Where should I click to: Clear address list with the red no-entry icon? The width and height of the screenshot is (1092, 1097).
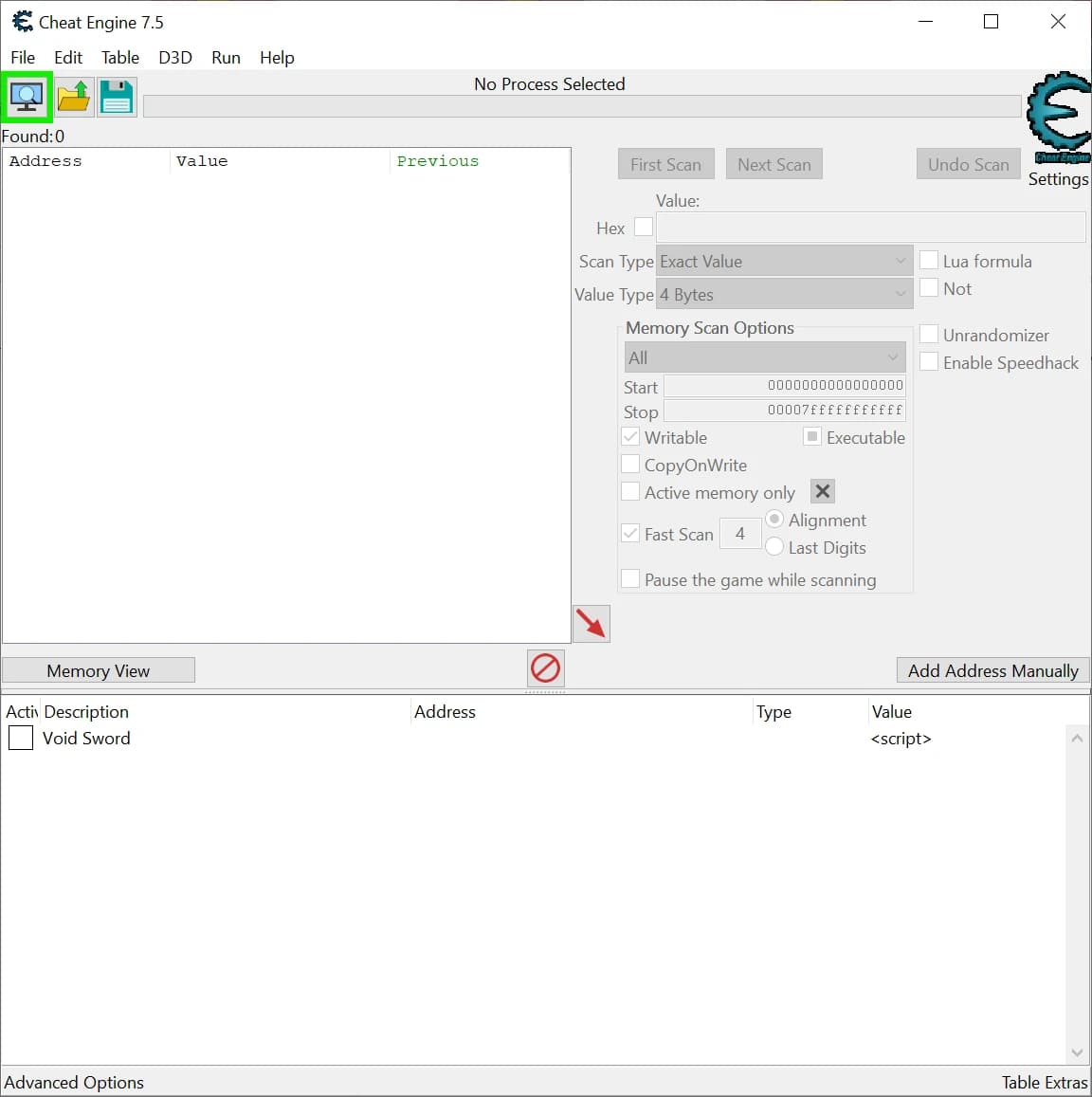[x=545, y=668]
